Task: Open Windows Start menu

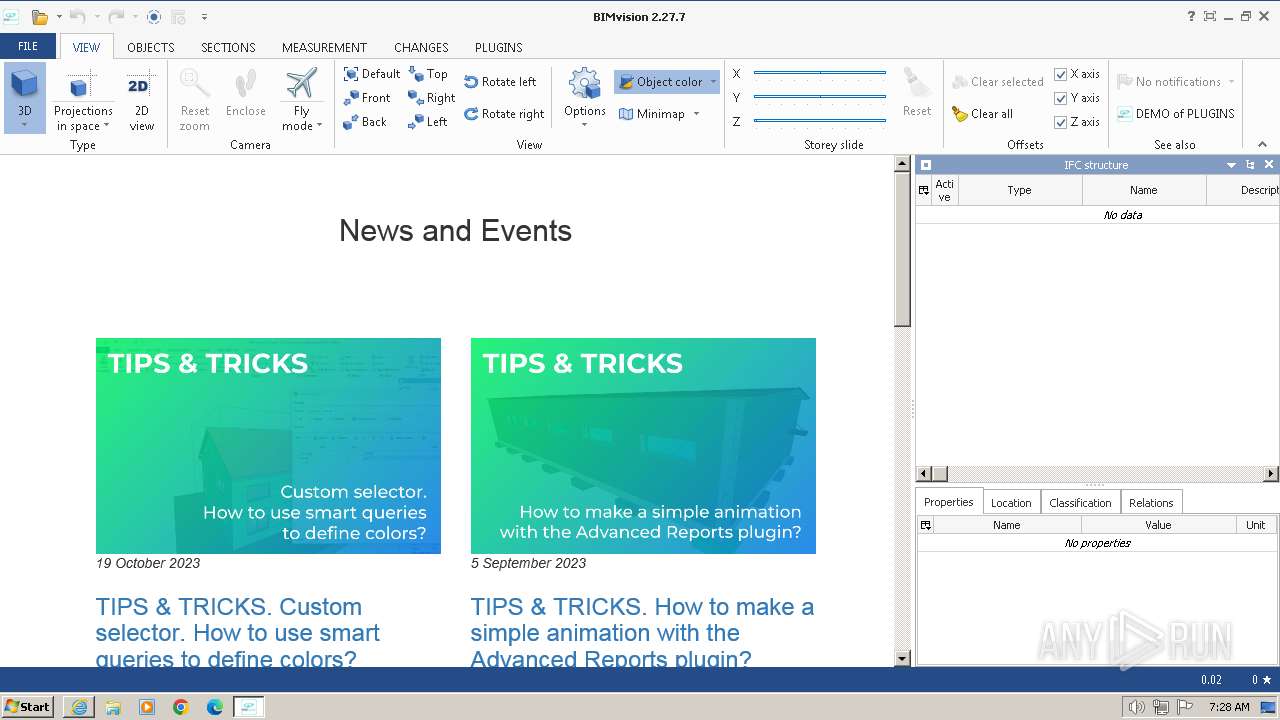Action: coord(28,706)
